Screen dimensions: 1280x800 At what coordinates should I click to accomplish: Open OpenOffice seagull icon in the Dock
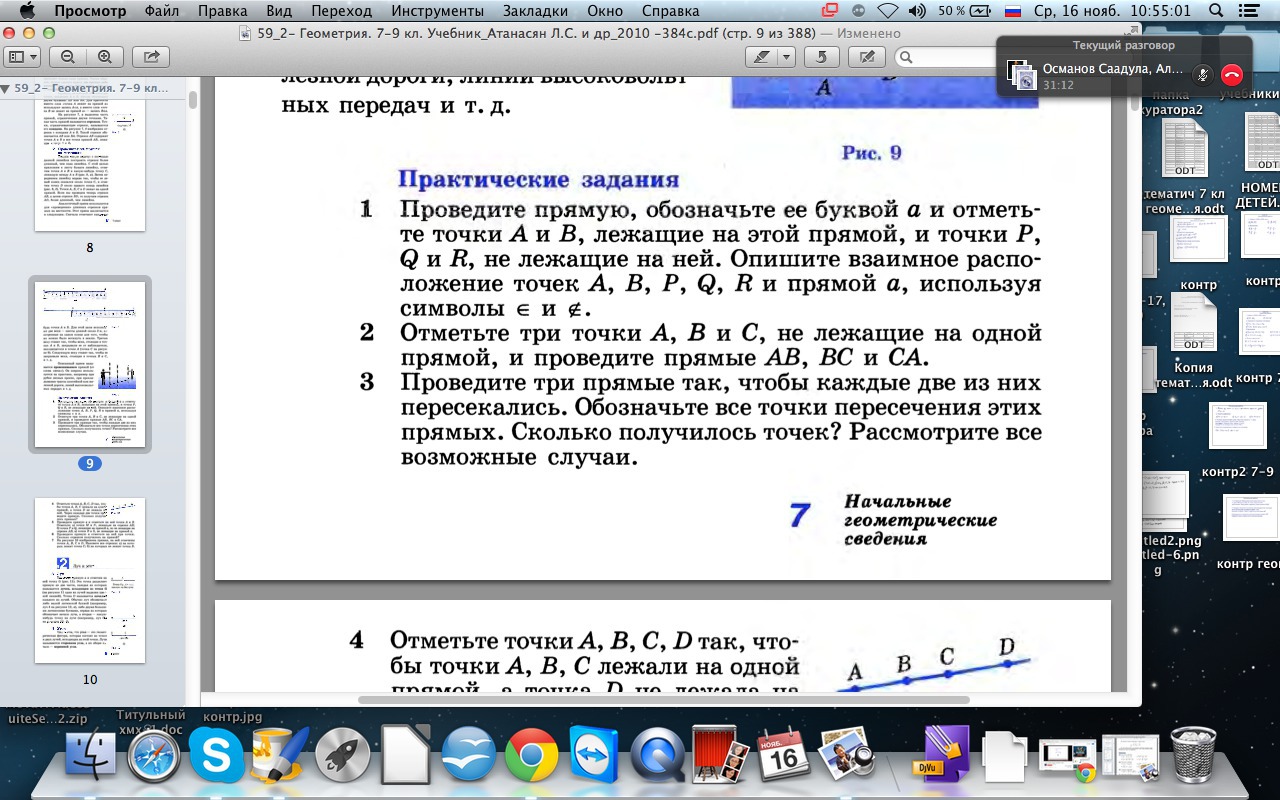coord(469,756)
